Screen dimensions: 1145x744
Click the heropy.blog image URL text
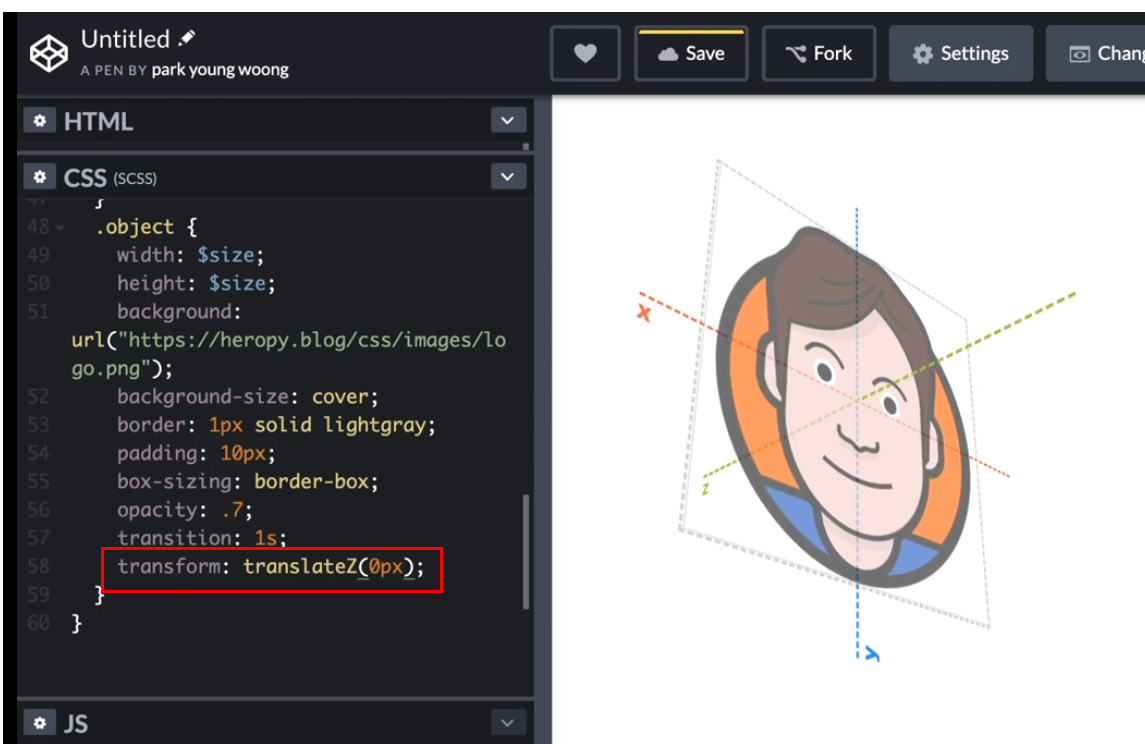(288, 354)
